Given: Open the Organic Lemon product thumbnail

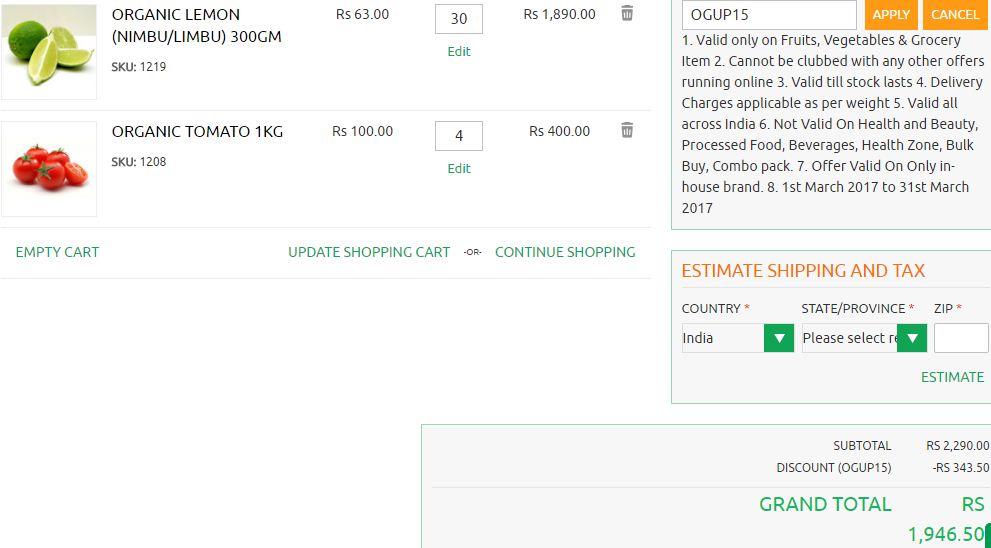Looking at the screenshot, I should click(49, 51).
